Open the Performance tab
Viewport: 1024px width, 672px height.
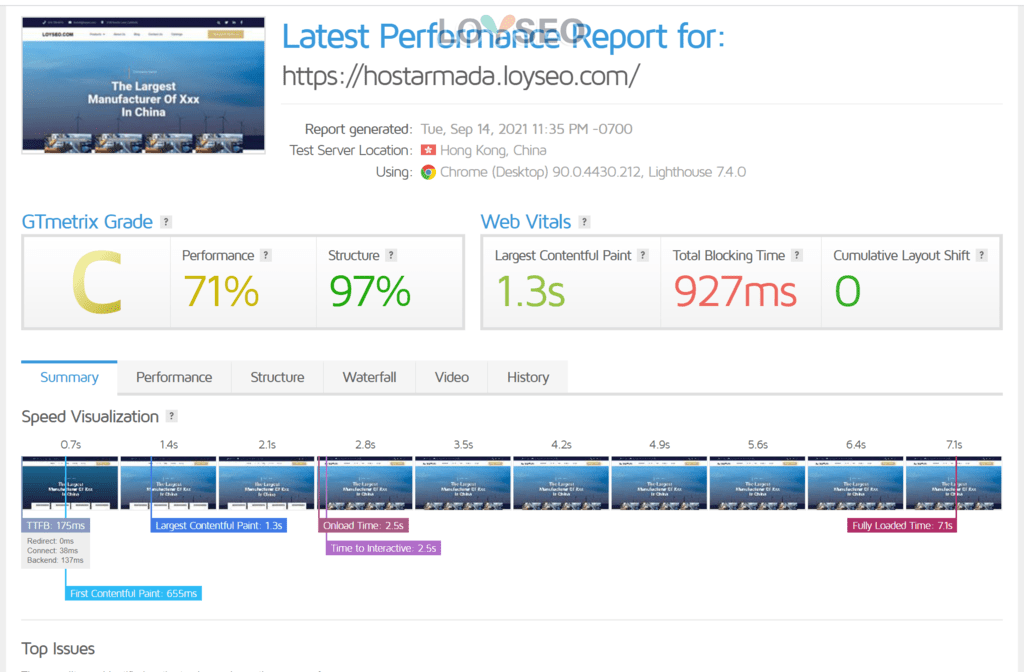pos(174,377)
